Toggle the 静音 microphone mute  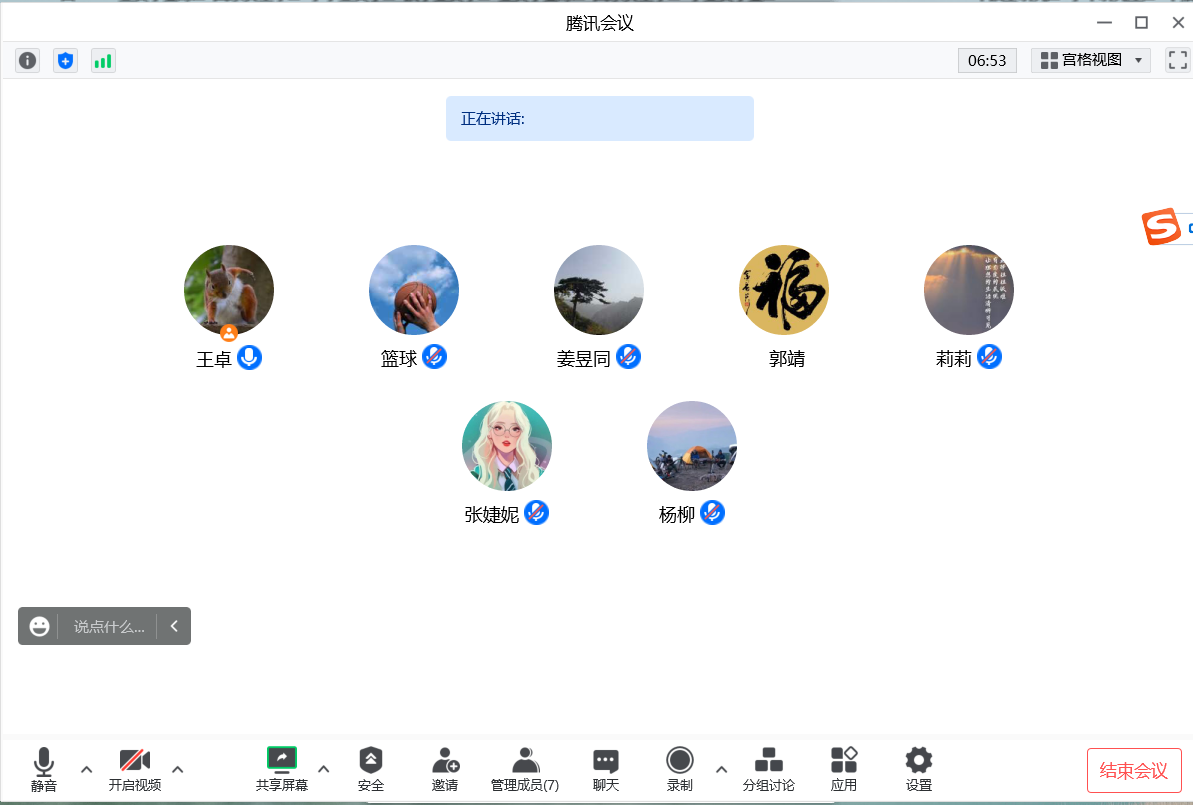44,768
